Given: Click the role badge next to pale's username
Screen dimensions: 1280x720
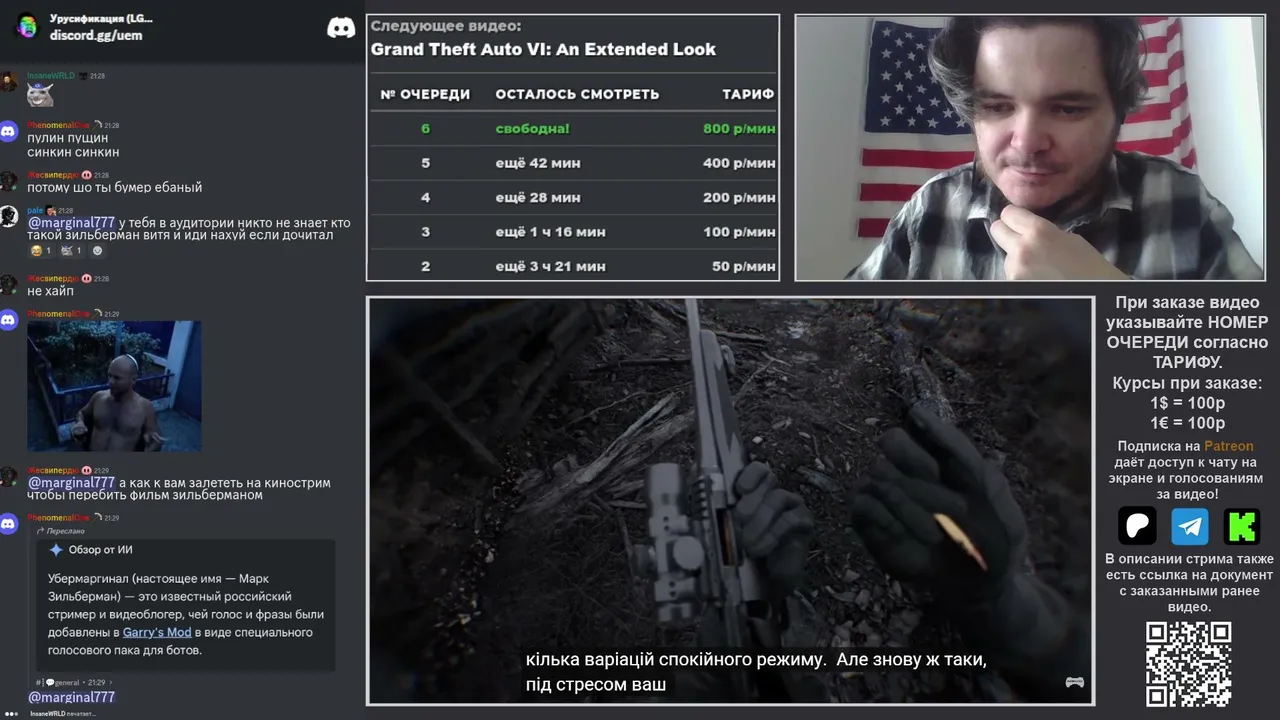Looking at the screenshot, I should pyautogui.click(x=51, y=211).
